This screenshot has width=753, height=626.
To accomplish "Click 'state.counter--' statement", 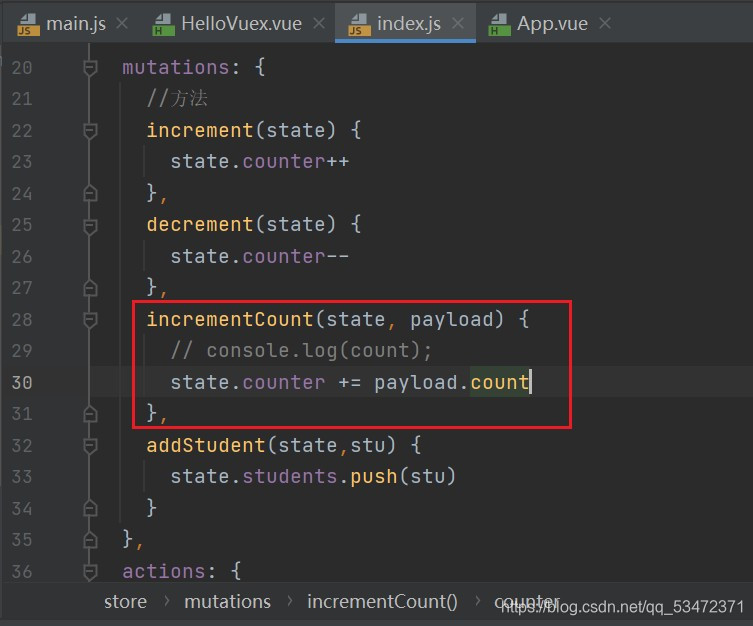I will click(x=260, y=256).
